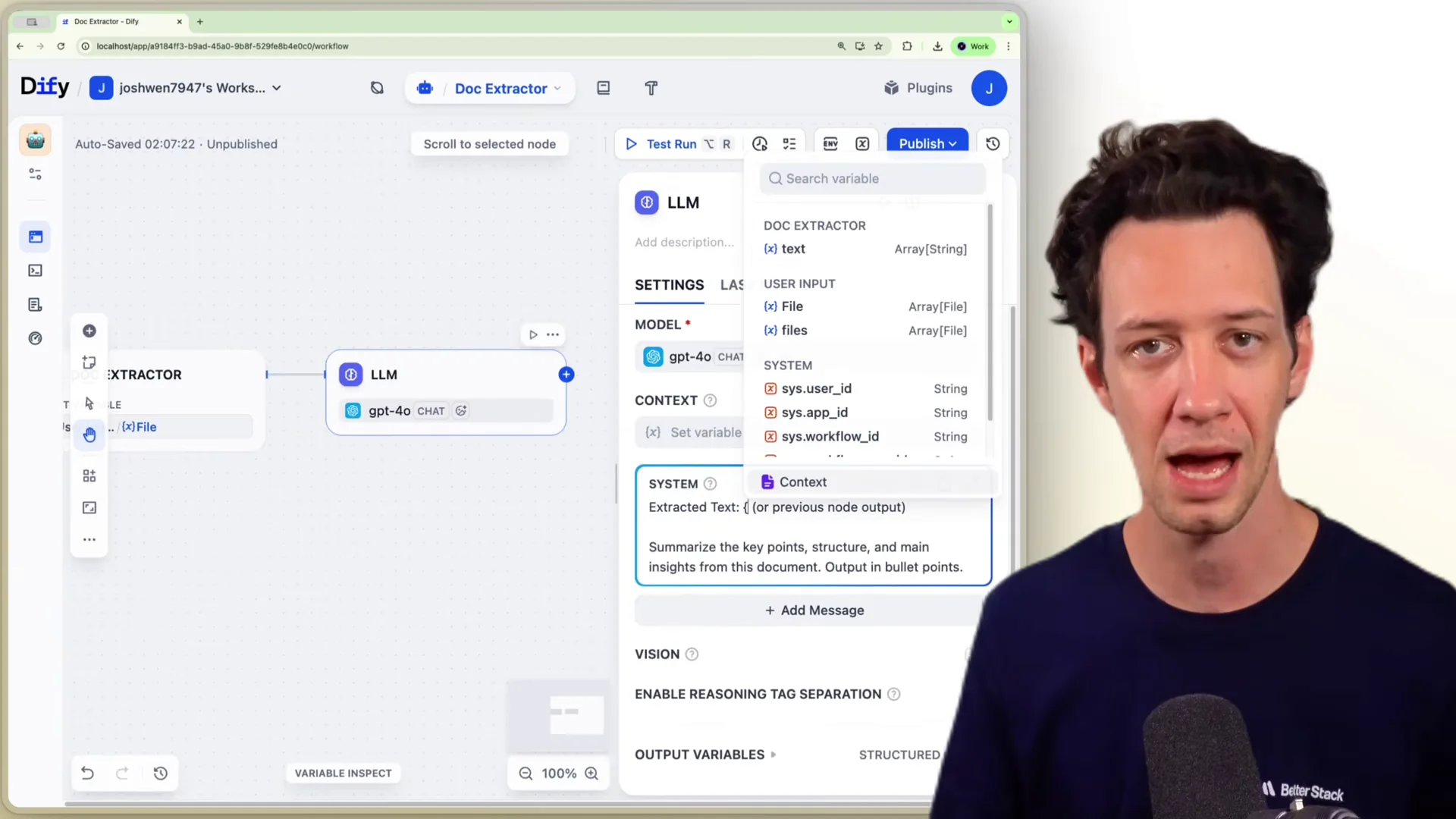The image size is (1456, 819).
Task: Open the Tools hammer icon in header
Action: [x=651, y=88]
